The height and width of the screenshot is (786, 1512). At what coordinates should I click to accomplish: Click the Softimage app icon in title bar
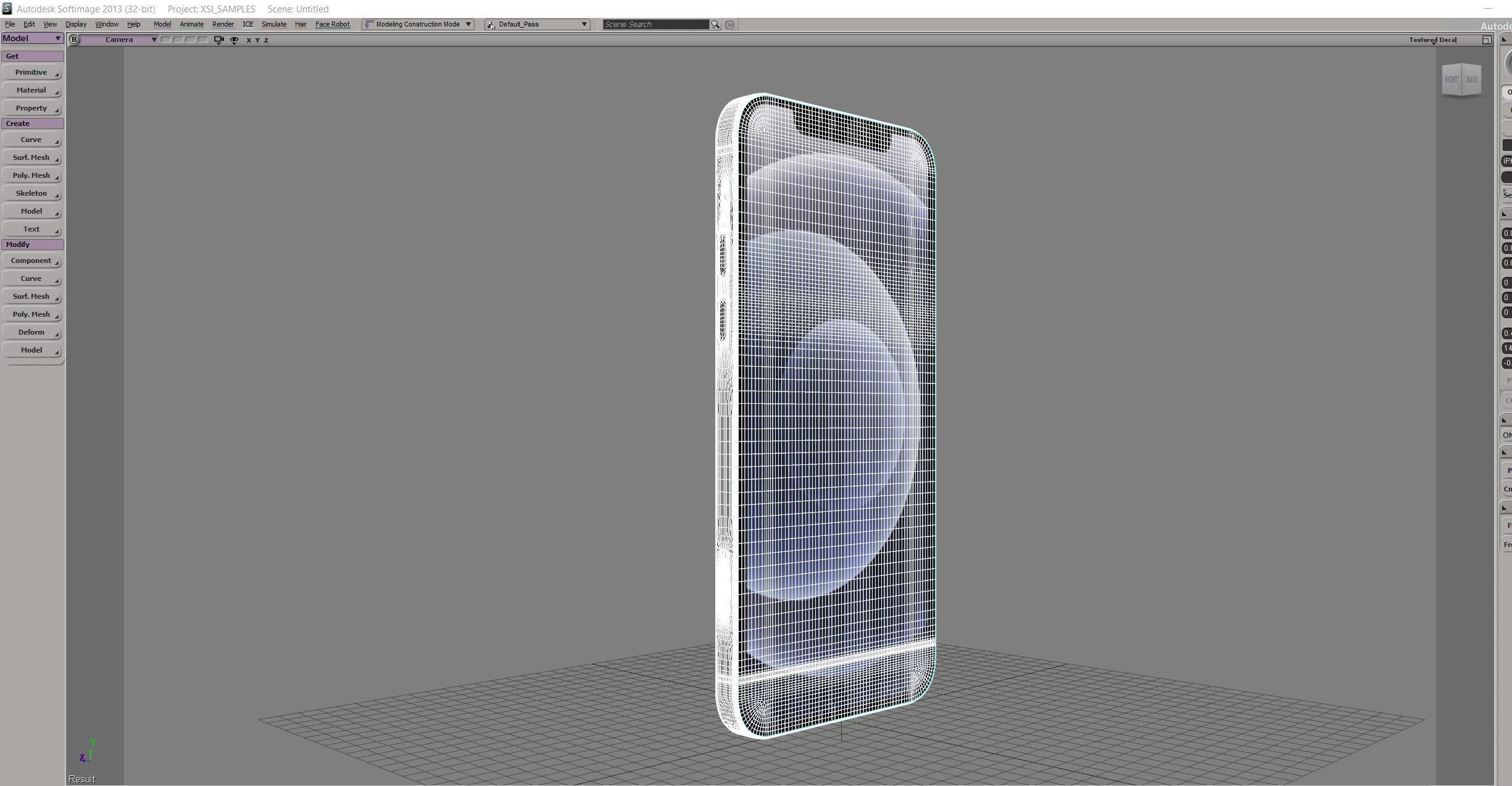7,9
